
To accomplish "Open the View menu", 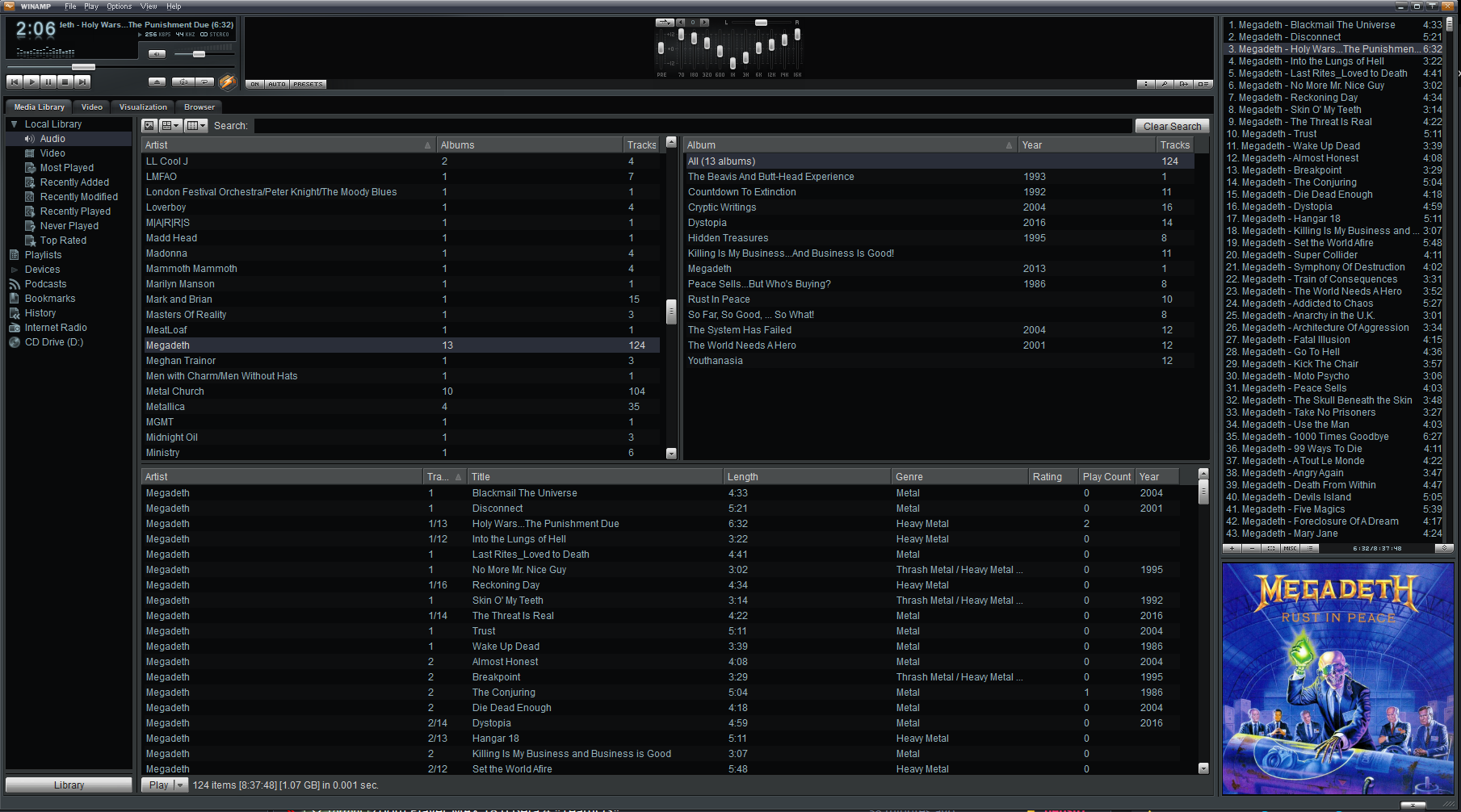I will pos(149,6).
